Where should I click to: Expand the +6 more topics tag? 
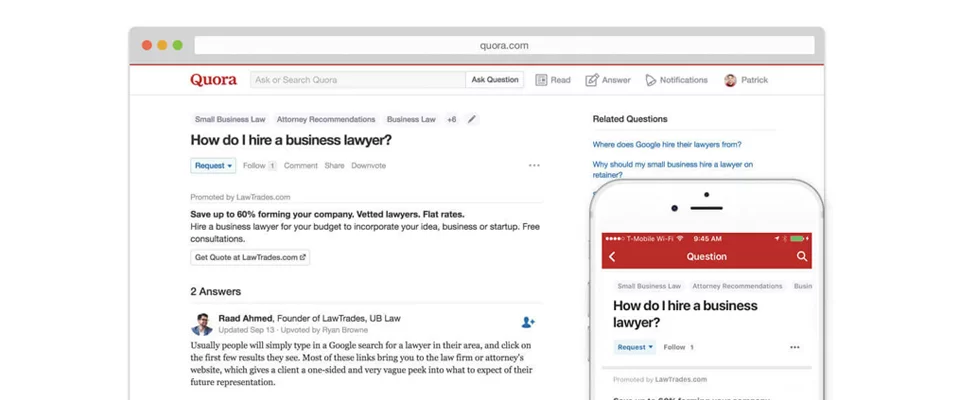pos(452,119)
